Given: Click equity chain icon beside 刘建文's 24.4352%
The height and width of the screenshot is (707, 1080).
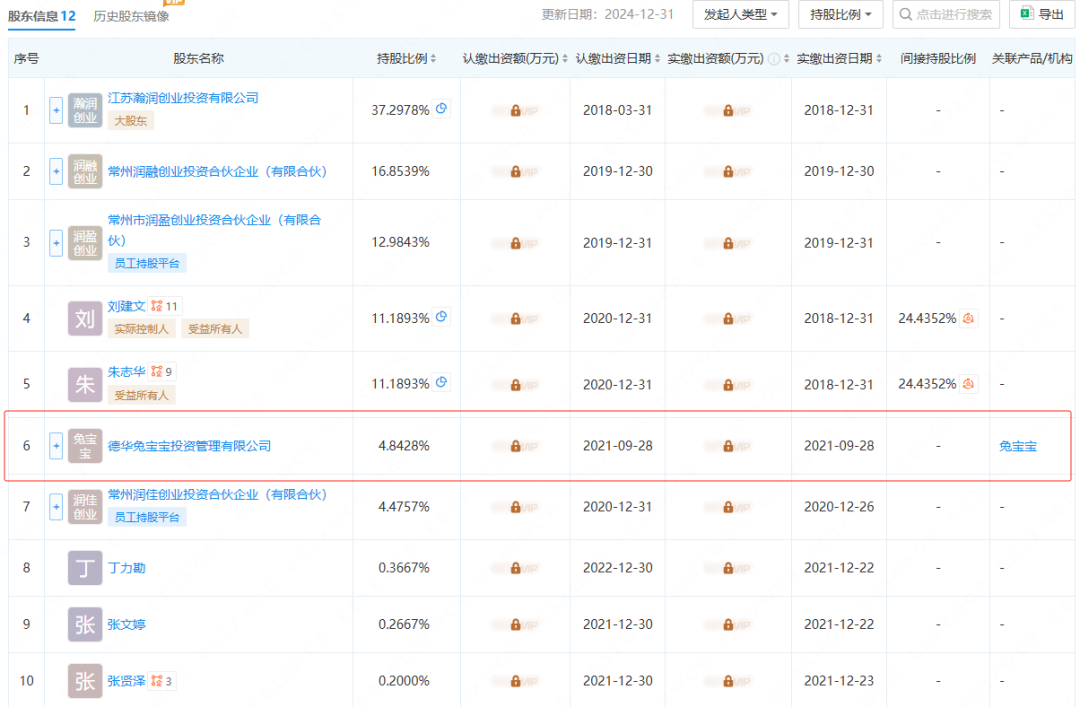Looking at the screenshot, I should (x=968, y=318).
